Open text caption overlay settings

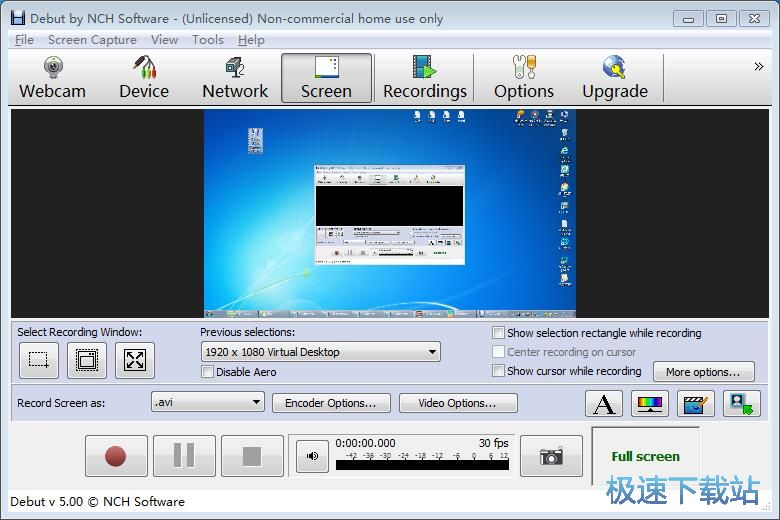604,404
